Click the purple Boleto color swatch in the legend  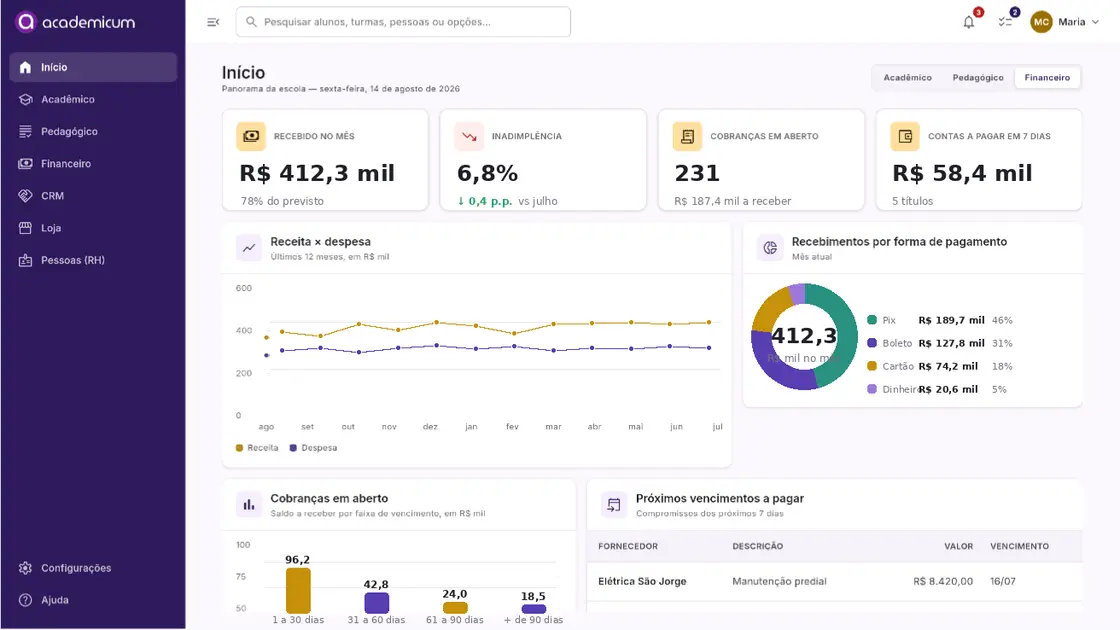(x=872, y=343)
